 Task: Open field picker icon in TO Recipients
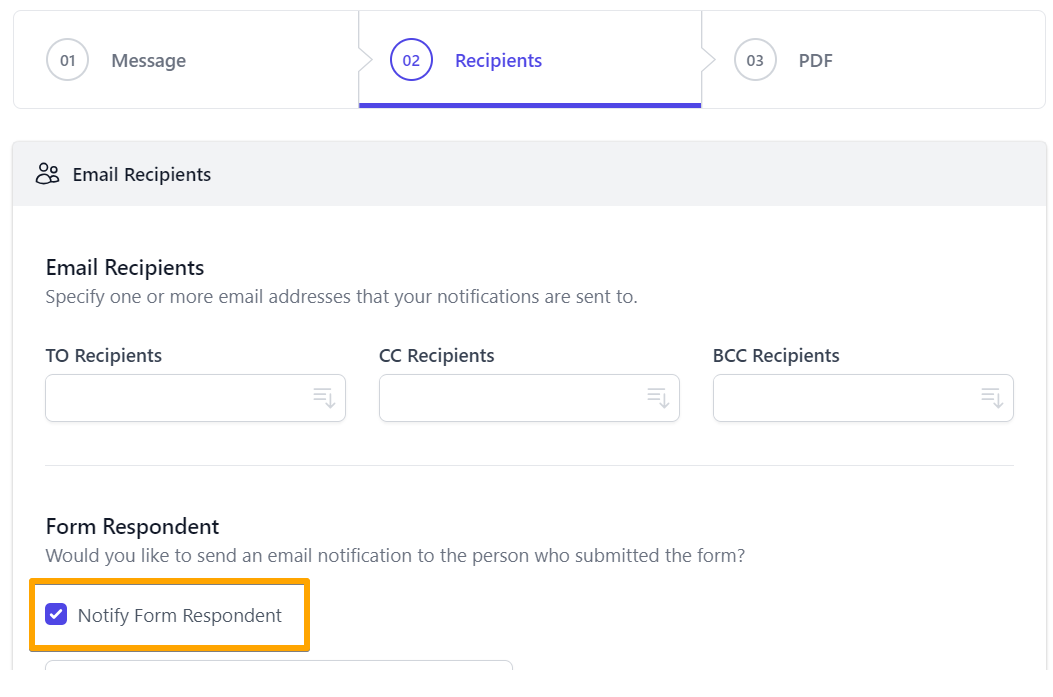[x=324, y=398]
